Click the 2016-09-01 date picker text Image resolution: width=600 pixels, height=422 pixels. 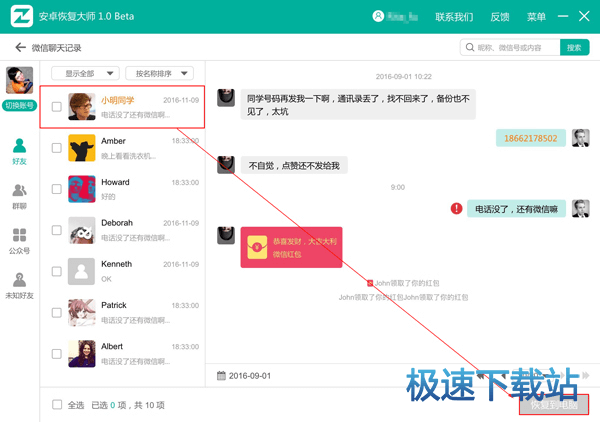pos(250,376)
